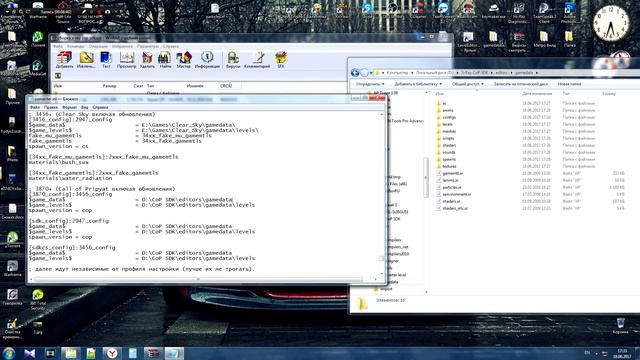Expand breadcrumb arrow after editors

pyautogui.click(x=511, y=73)
